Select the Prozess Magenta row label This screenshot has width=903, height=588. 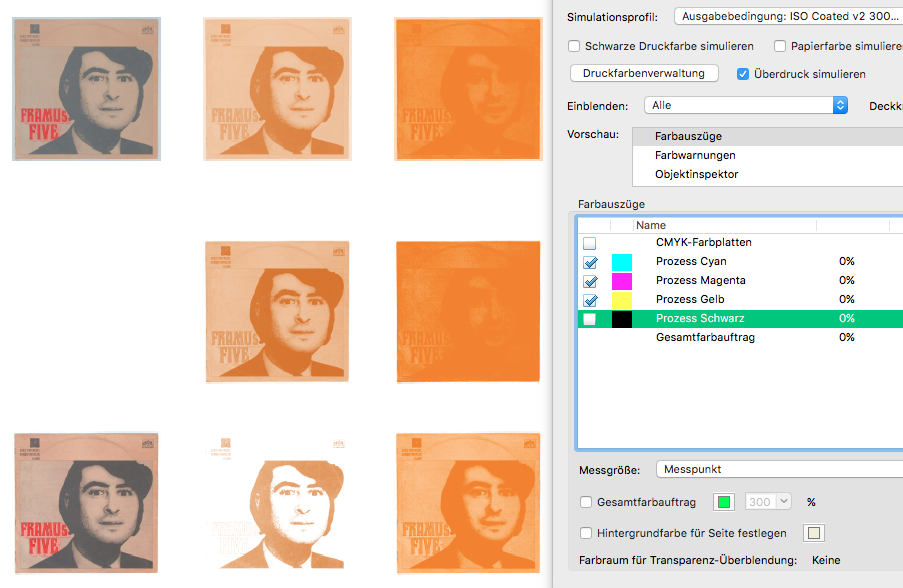click(701, 280)
